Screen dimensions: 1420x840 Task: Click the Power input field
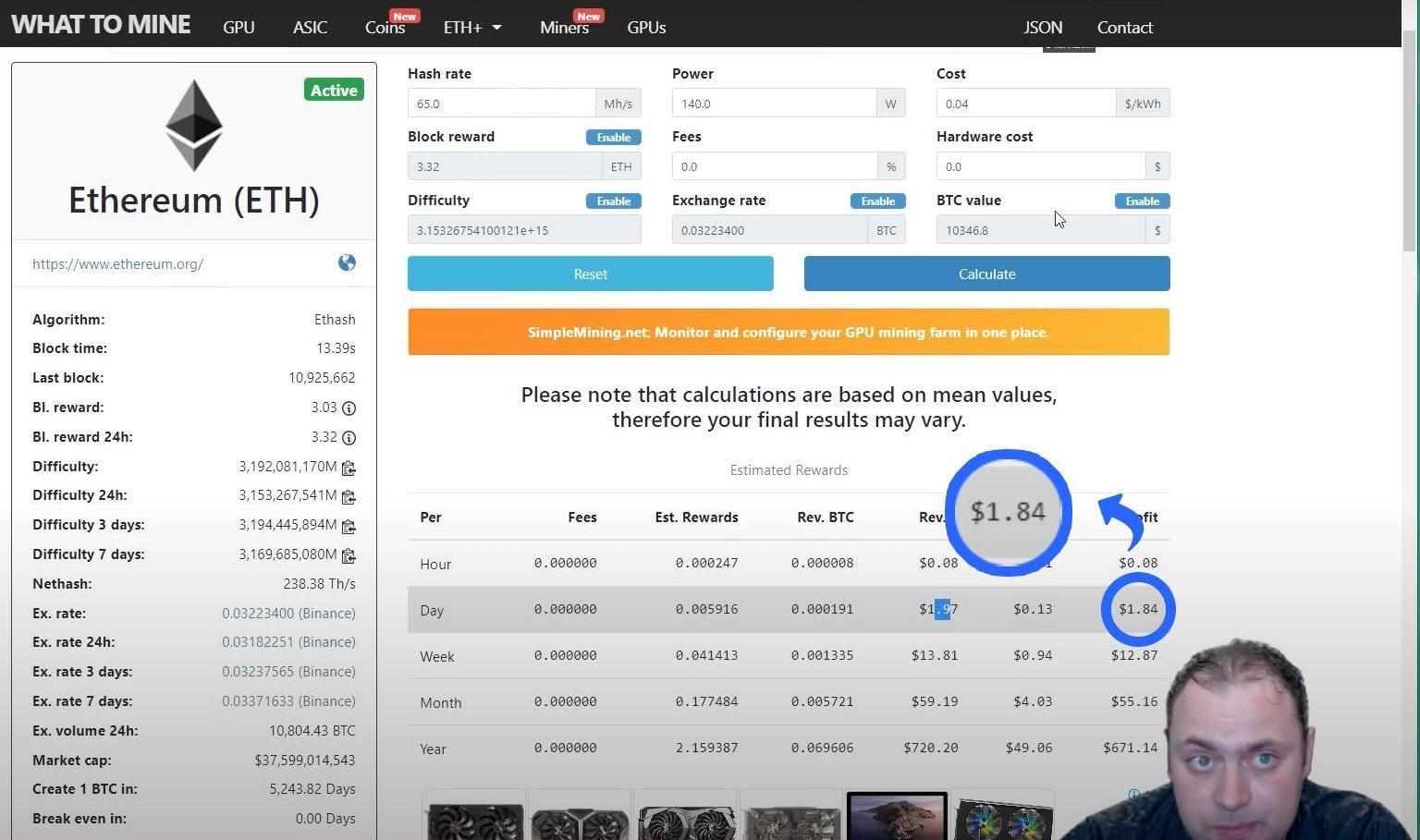click(774, 103)
